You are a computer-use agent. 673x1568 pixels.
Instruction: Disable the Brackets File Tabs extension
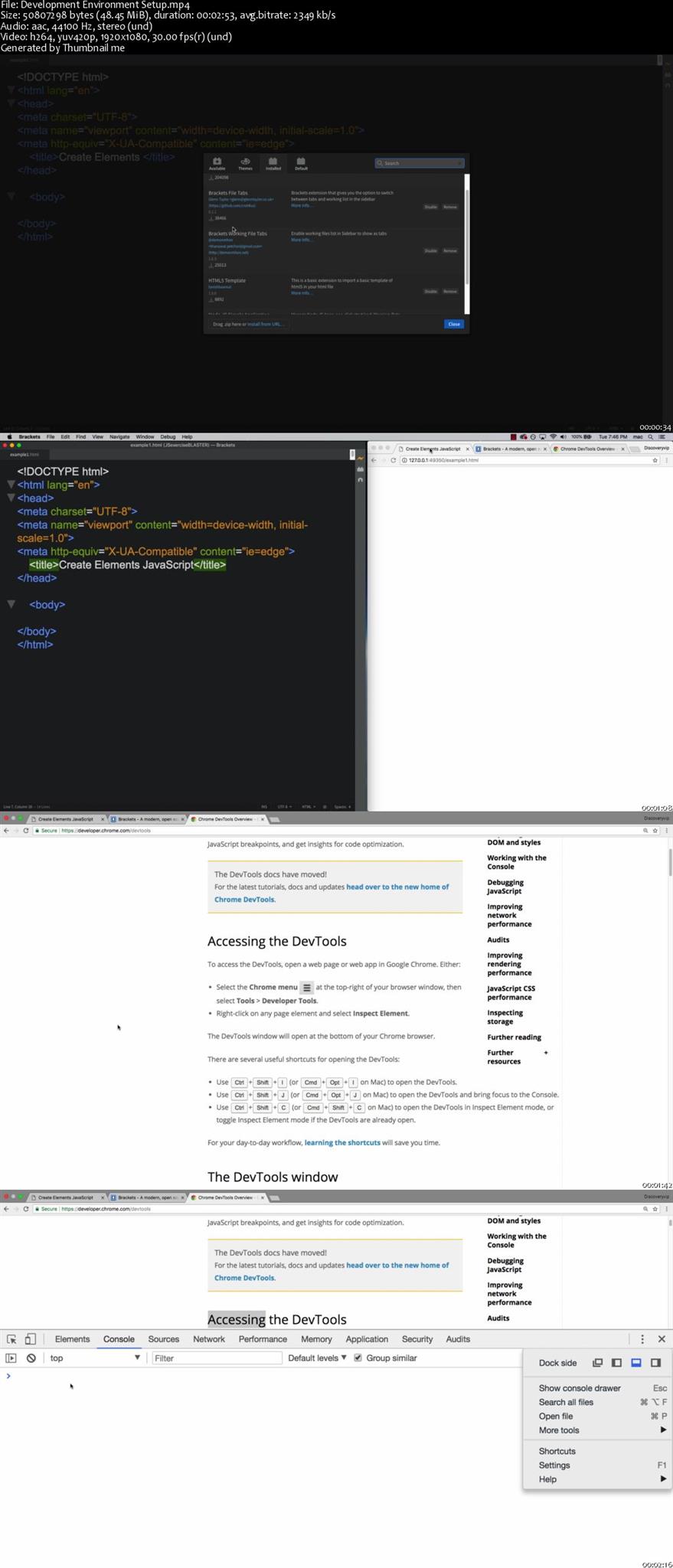pos(430,207)
